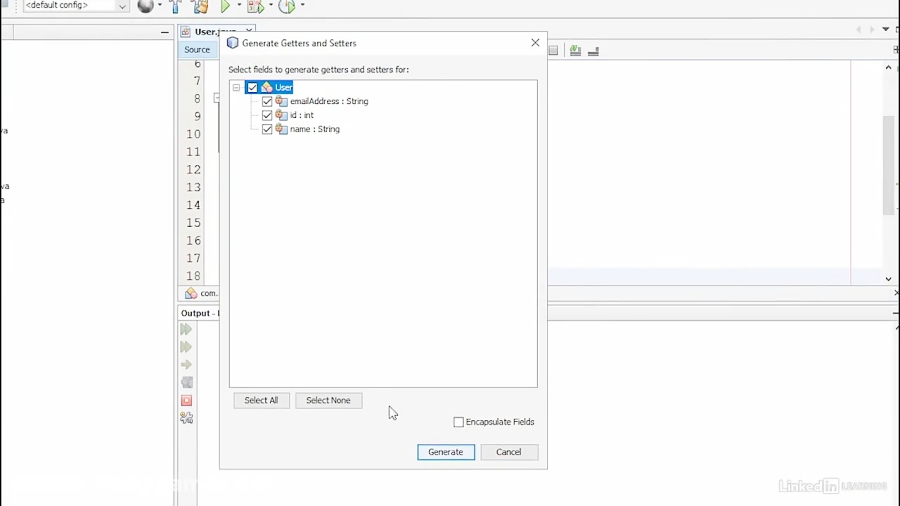Click line number 15 in the gutter
Screen dimensions: 900x506
coord(193,223)
